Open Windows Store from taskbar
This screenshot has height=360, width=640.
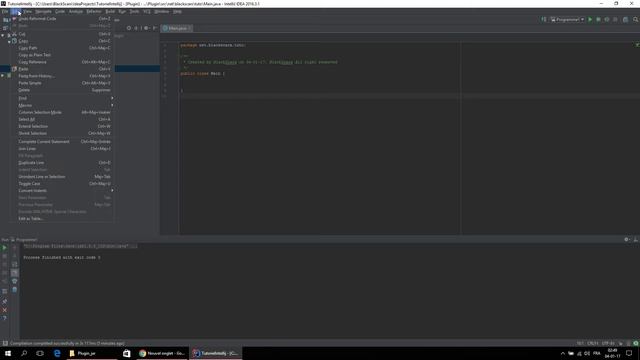coord(127,353)
